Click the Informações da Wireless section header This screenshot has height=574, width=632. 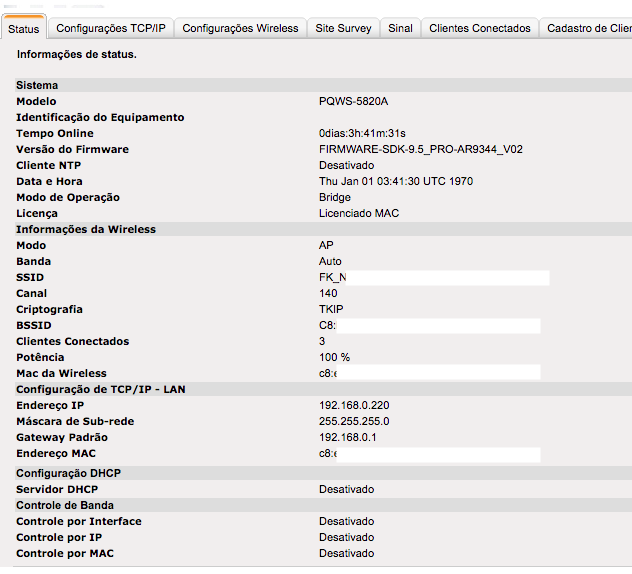86,229
